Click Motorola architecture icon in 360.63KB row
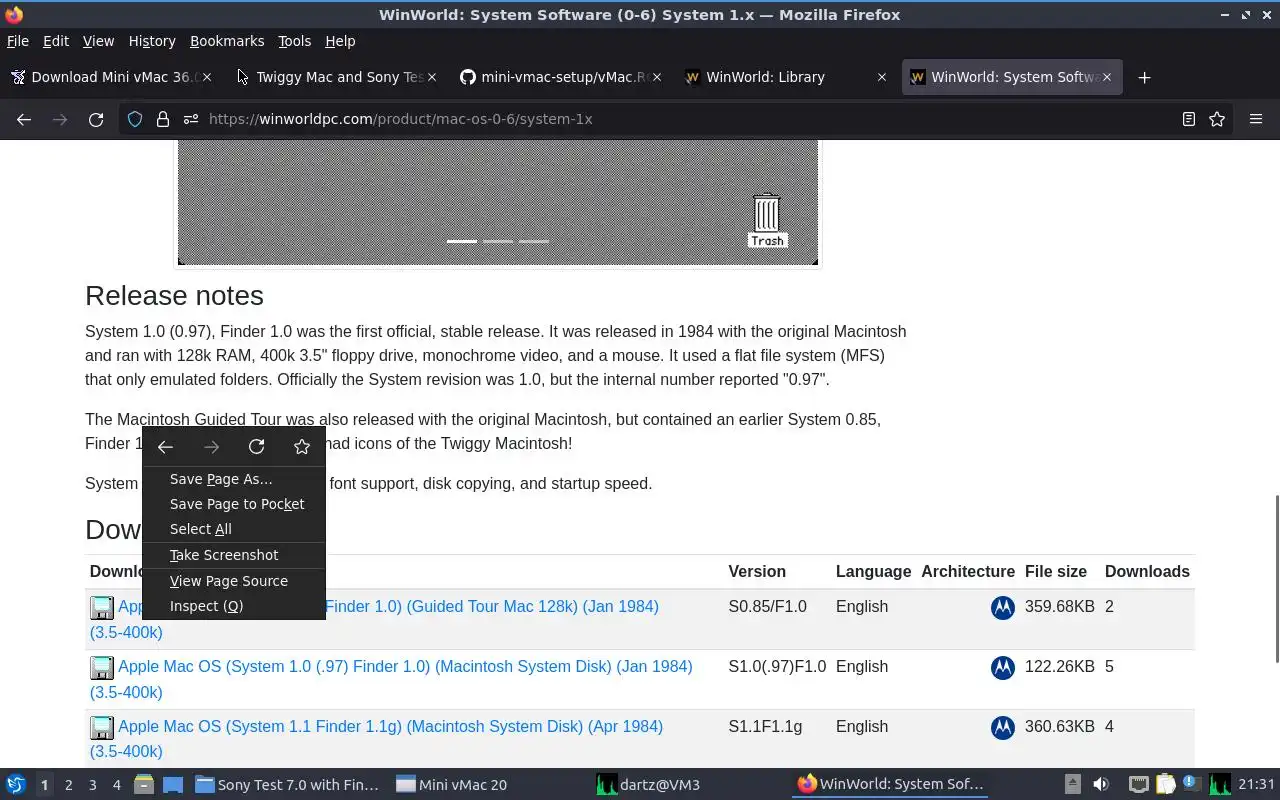This screenshot has width=1280, height=800. (1002, 727)
